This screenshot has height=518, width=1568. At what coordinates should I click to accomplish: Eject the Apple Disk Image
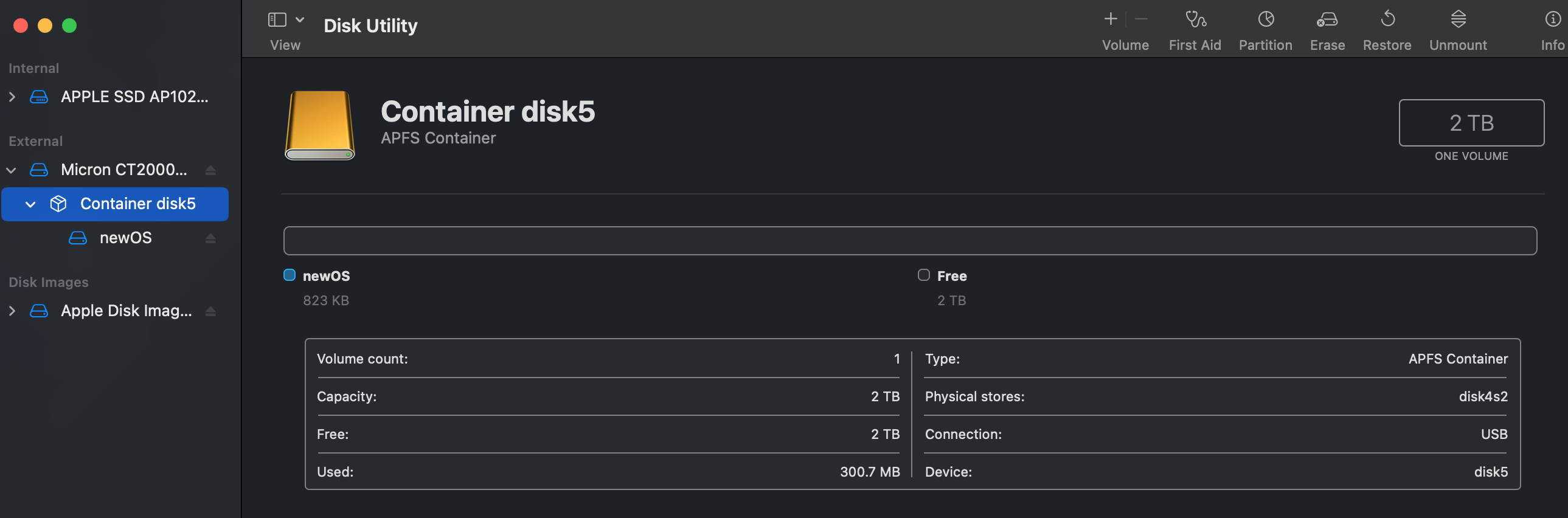coord(210,312)
